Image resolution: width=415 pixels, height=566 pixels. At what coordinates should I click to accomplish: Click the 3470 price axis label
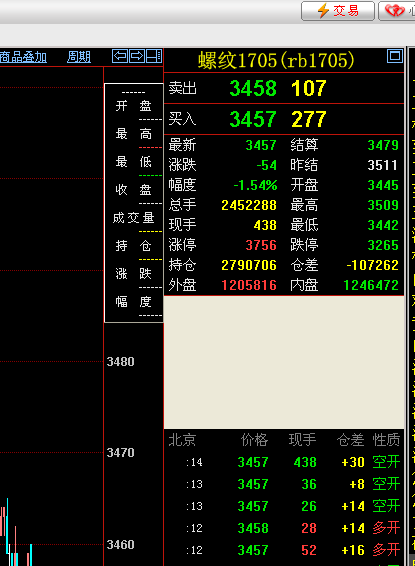pos(121,453)
